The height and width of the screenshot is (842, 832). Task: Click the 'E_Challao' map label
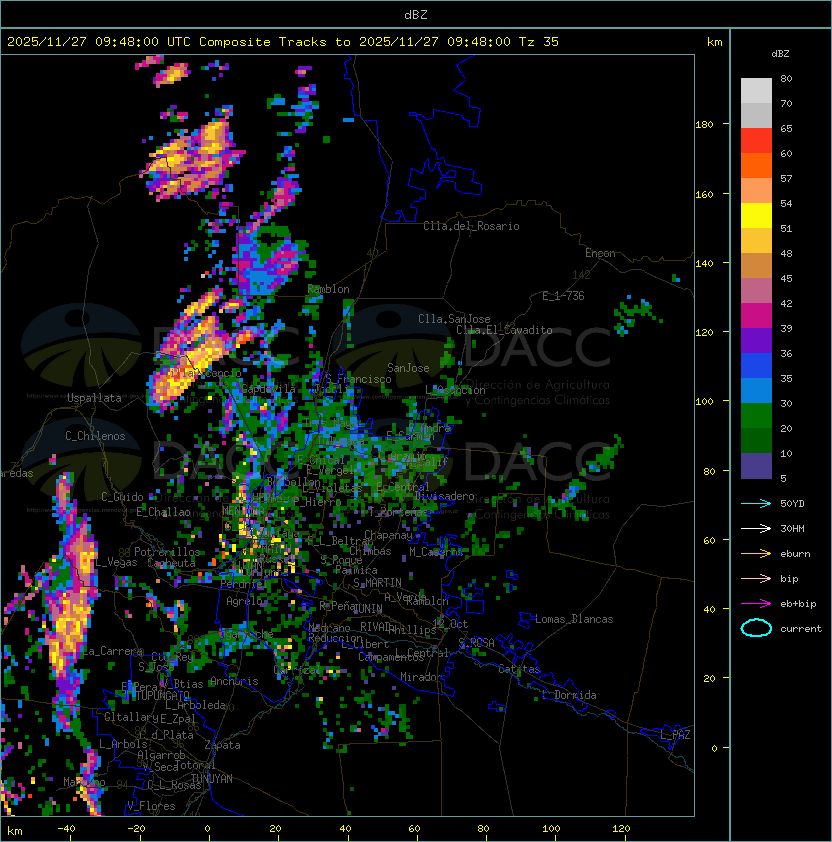tap(163, 512)
